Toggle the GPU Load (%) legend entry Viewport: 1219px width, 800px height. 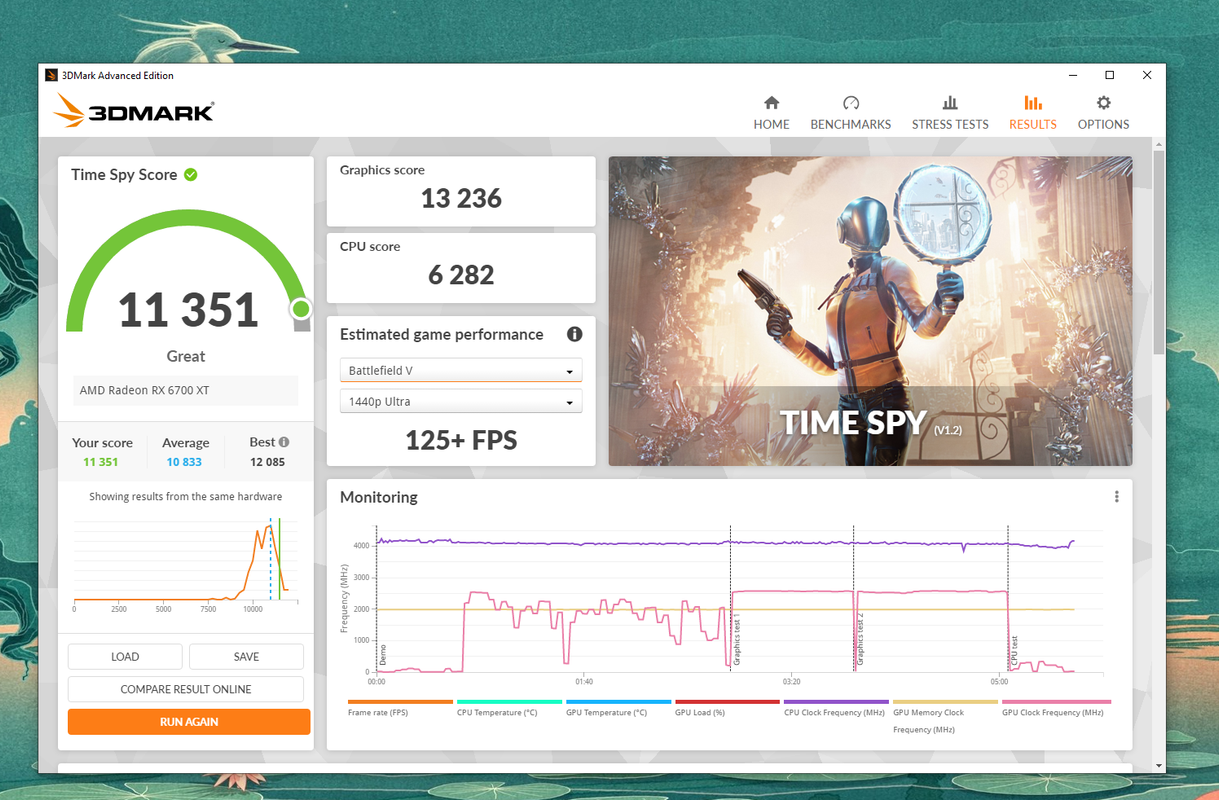click(x=727, y=708)
